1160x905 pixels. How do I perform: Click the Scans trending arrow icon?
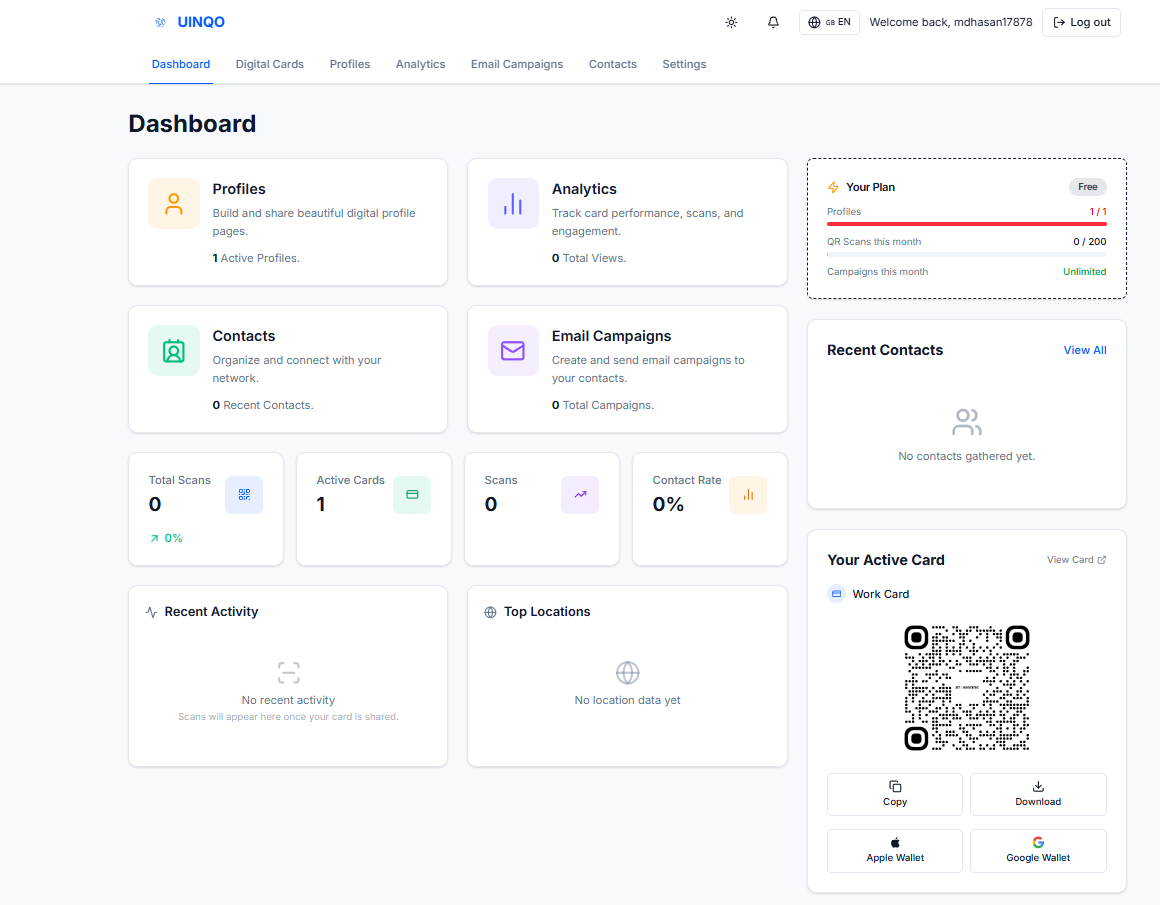580,495
